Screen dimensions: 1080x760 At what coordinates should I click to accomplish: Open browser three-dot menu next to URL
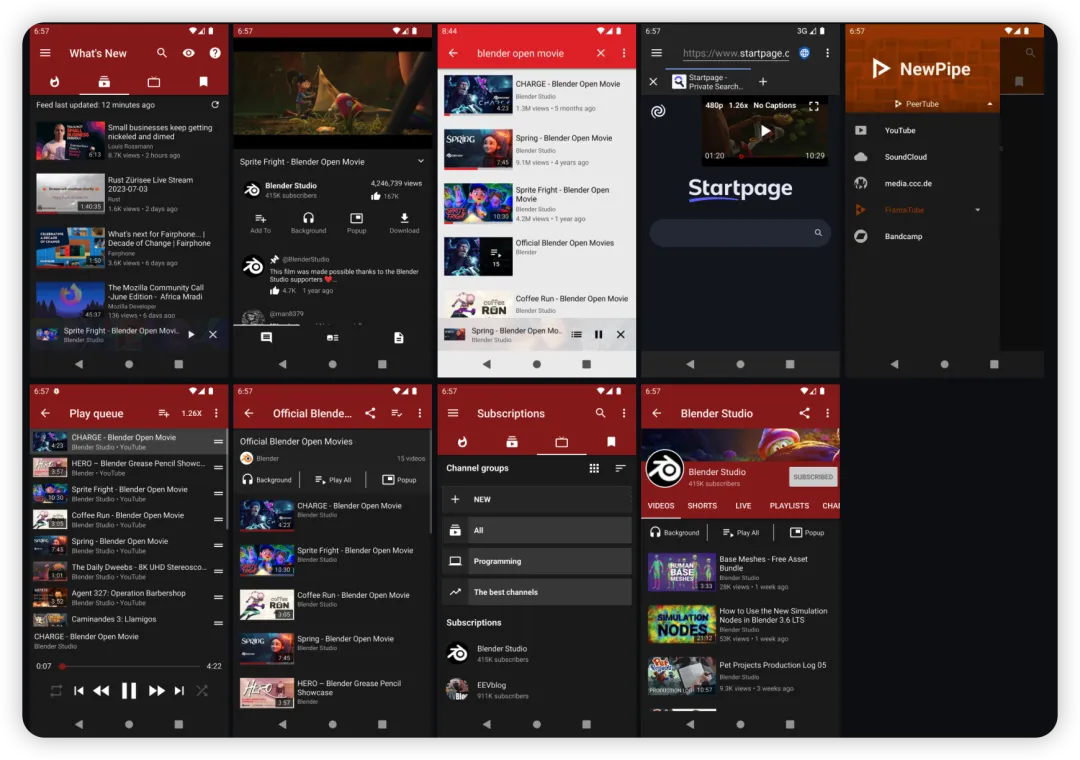(x=827, y=53)
